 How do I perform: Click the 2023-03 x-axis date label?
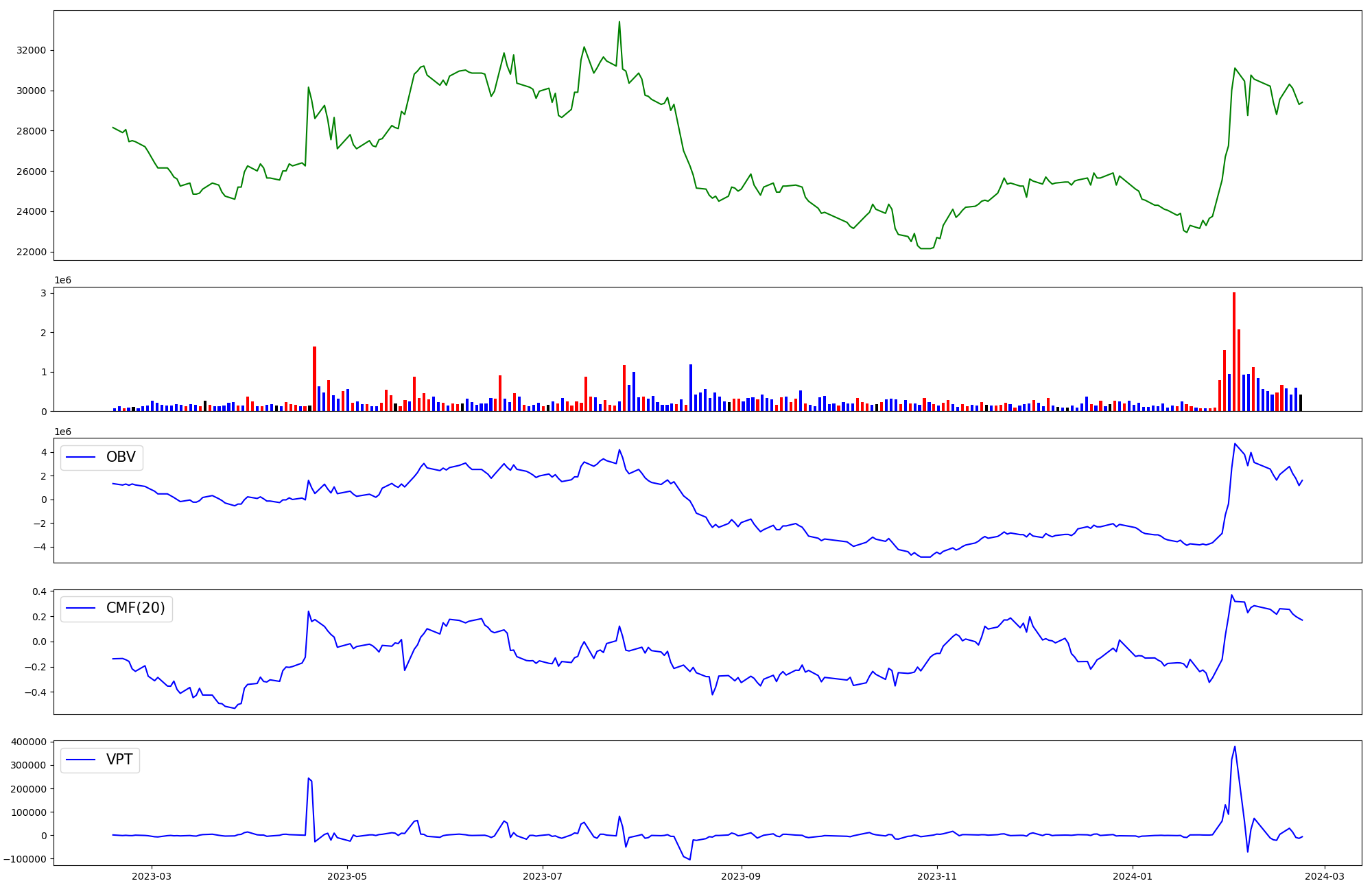click(152, 876)
